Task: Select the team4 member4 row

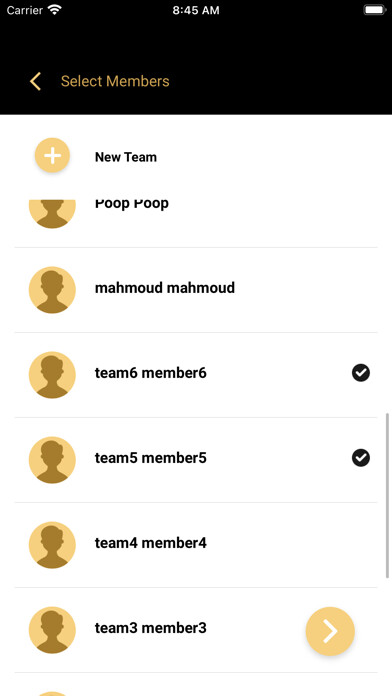Action: [196, 545]
